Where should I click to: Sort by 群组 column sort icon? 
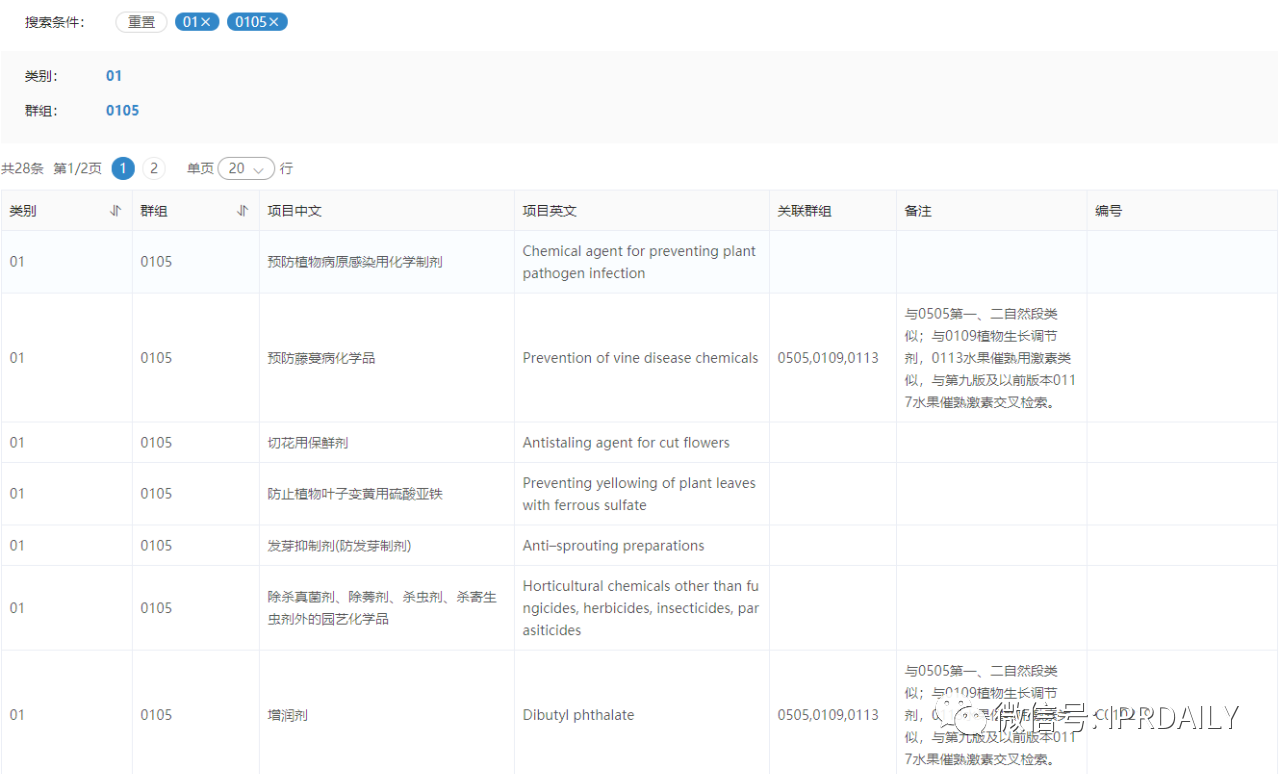(x=243, y=211)
